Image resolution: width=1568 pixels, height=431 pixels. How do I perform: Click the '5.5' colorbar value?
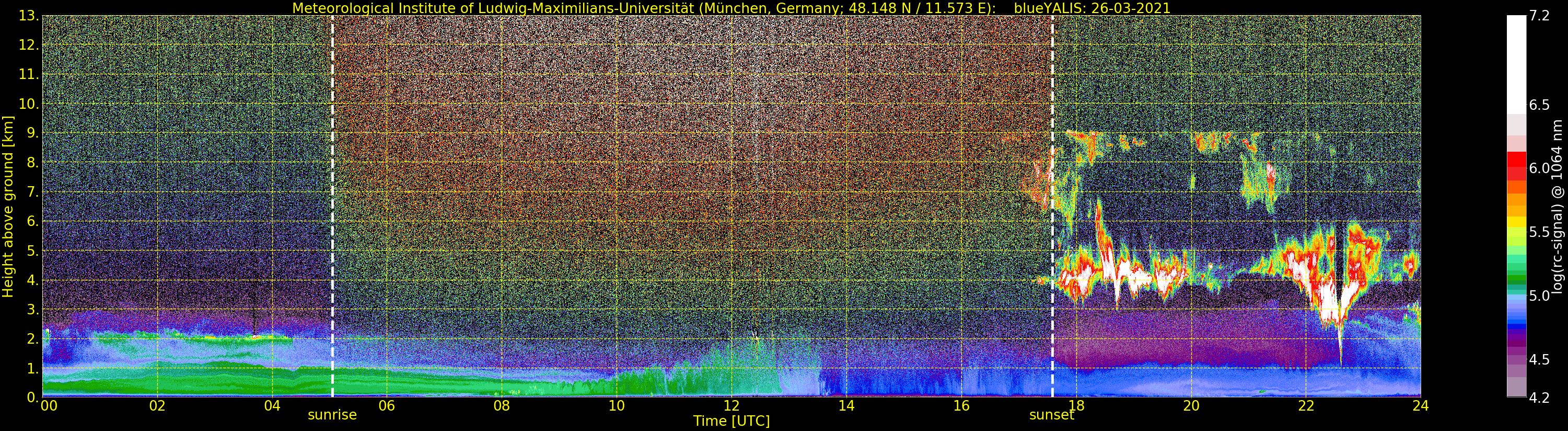click(1539, 232)
